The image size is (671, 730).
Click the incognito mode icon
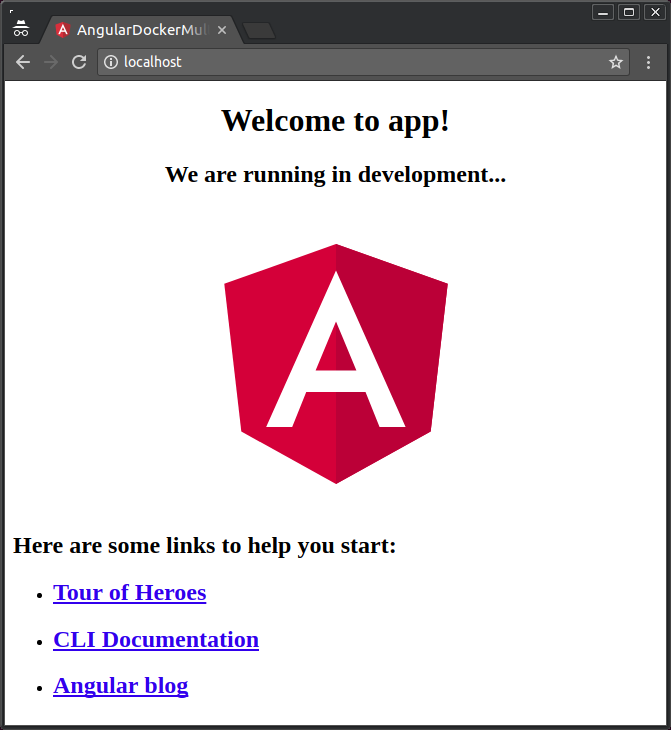coord(21,28)
